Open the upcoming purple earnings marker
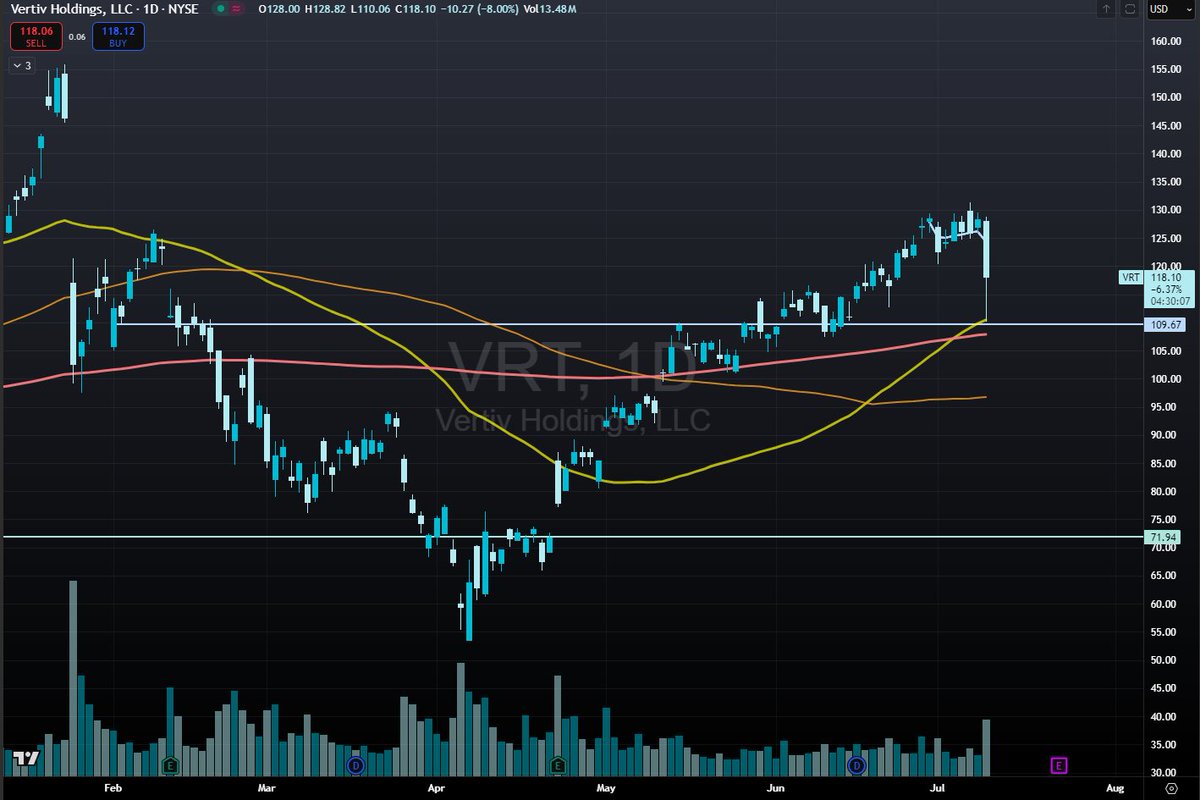1200x800 pixels. (x=1058, y=766)
